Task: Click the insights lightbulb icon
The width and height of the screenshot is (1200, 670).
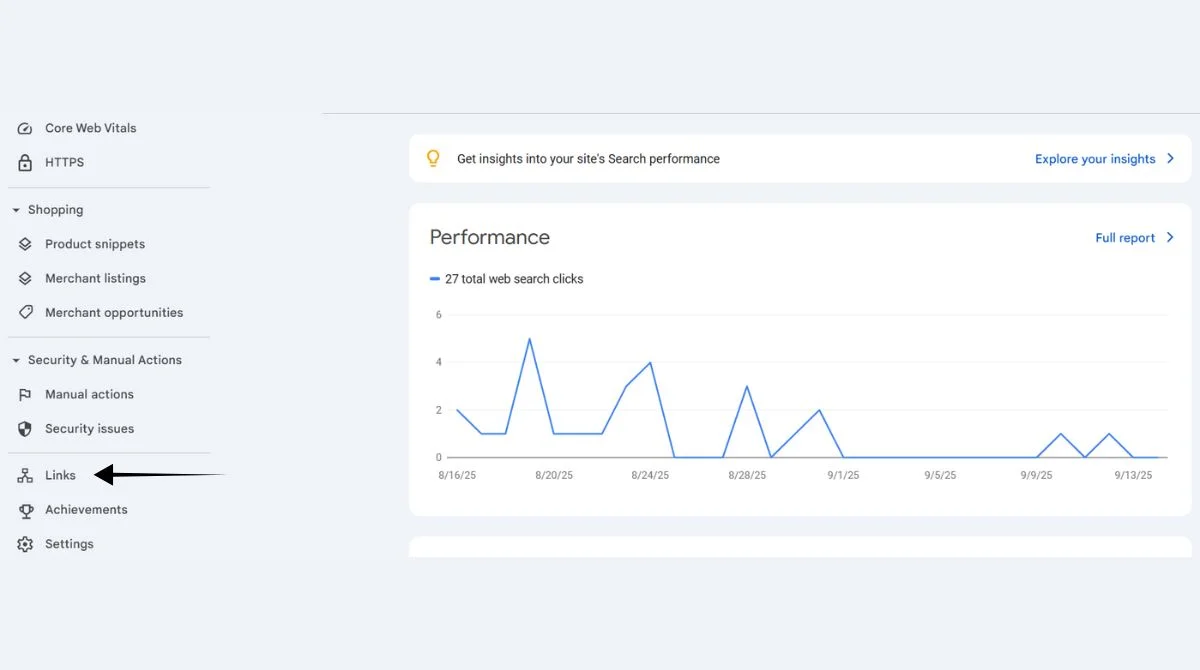Action: pos(433,158)
